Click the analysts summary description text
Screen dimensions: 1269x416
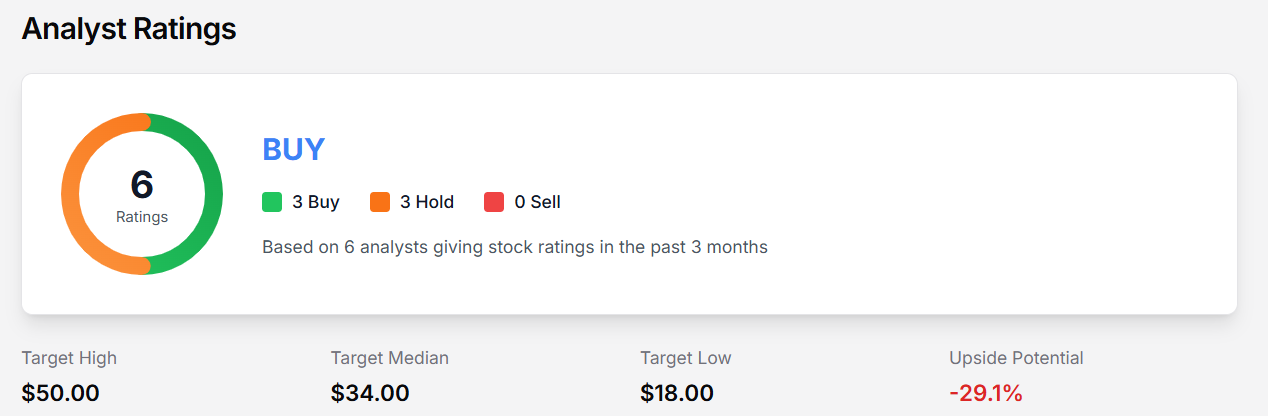pyautogui.click(x=514, y=246)
